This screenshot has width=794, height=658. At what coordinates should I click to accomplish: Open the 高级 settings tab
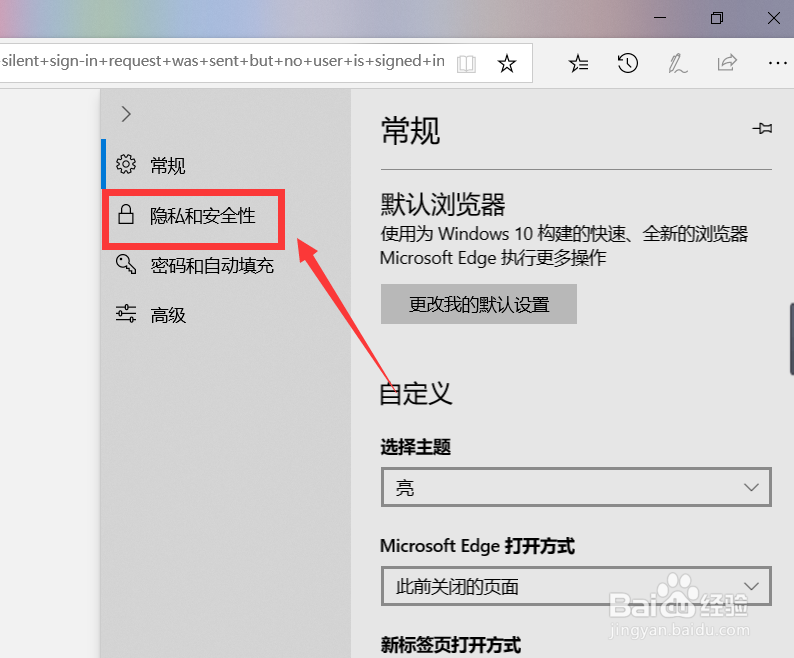click(225, 315)
